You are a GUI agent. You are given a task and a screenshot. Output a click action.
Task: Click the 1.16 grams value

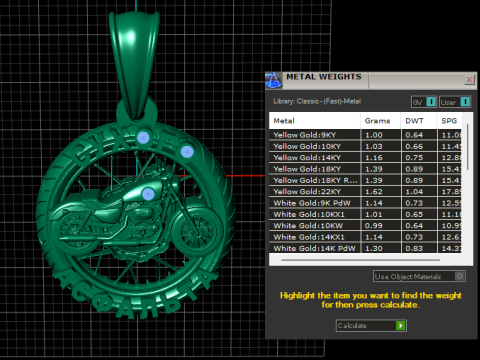(x=374, y=158)
